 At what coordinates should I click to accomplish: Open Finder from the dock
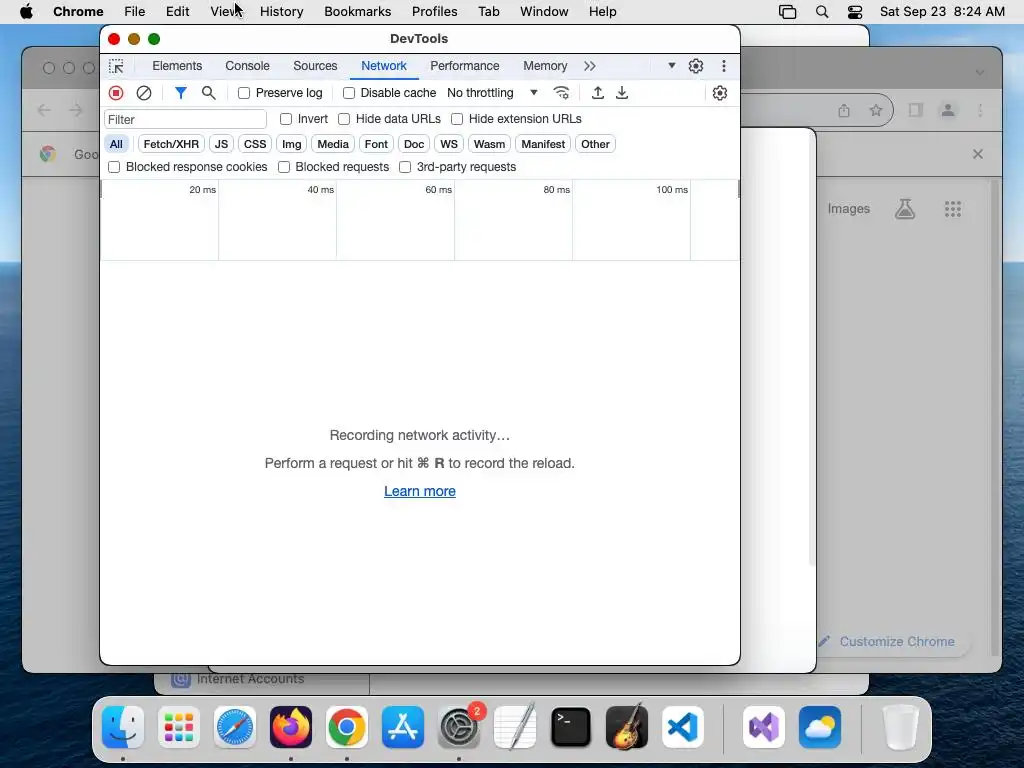(x=123, y=727)
